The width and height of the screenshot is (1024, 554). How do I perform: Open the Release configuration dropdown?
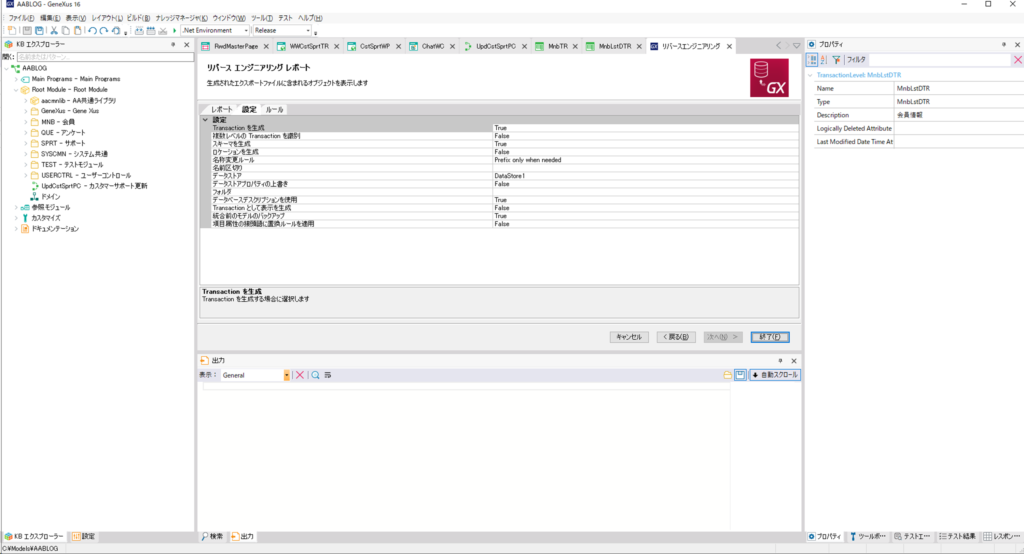[x=308, y=31]
